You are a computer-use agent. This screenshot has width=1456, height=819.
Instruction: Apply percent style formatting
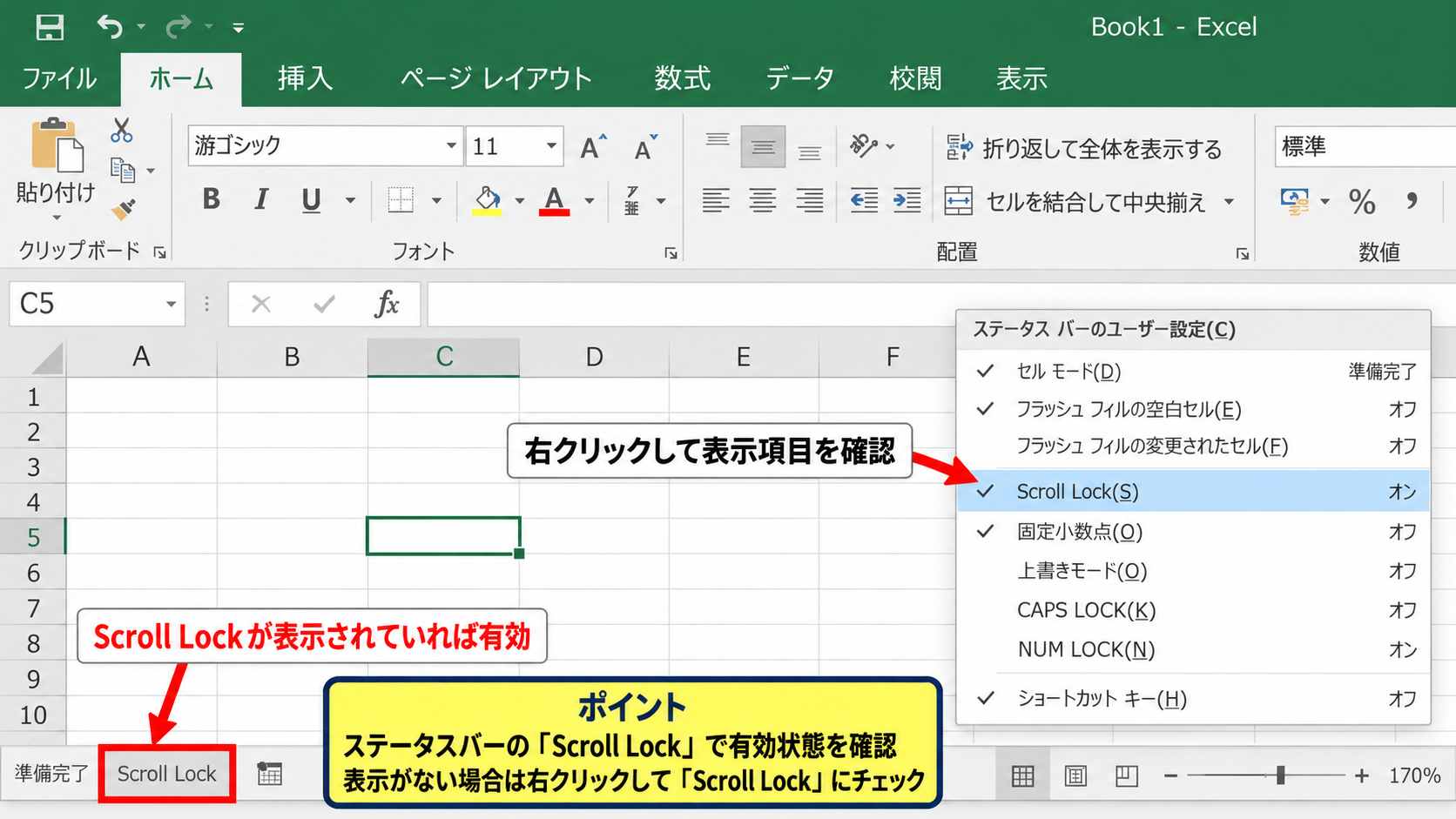click(x=1362, y=202)
